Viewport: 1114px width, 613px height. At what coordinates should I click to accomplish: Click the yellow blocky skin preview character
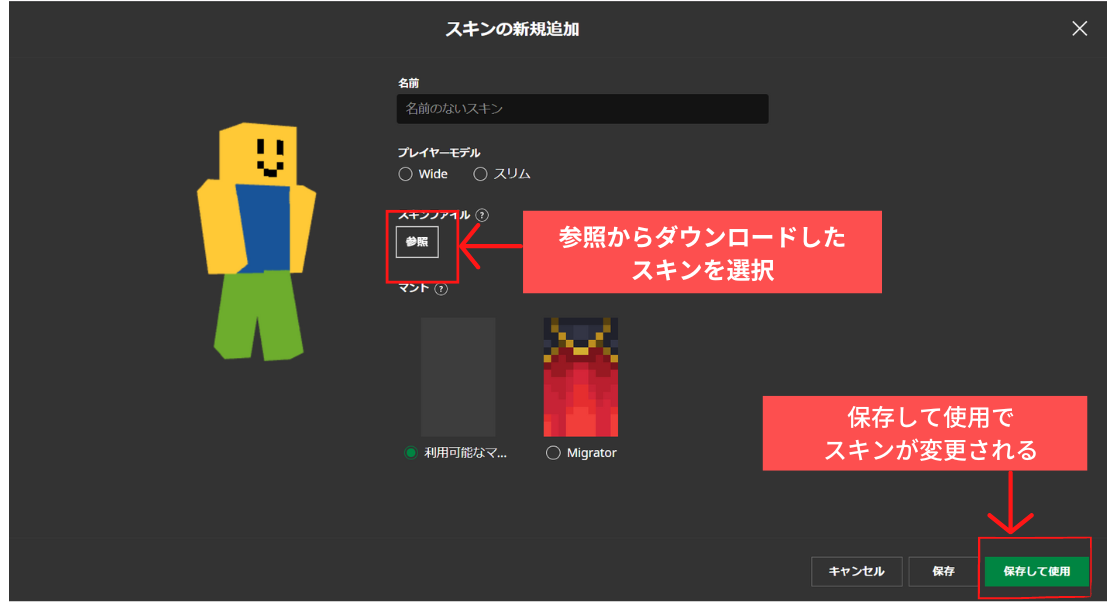(255, 241)
